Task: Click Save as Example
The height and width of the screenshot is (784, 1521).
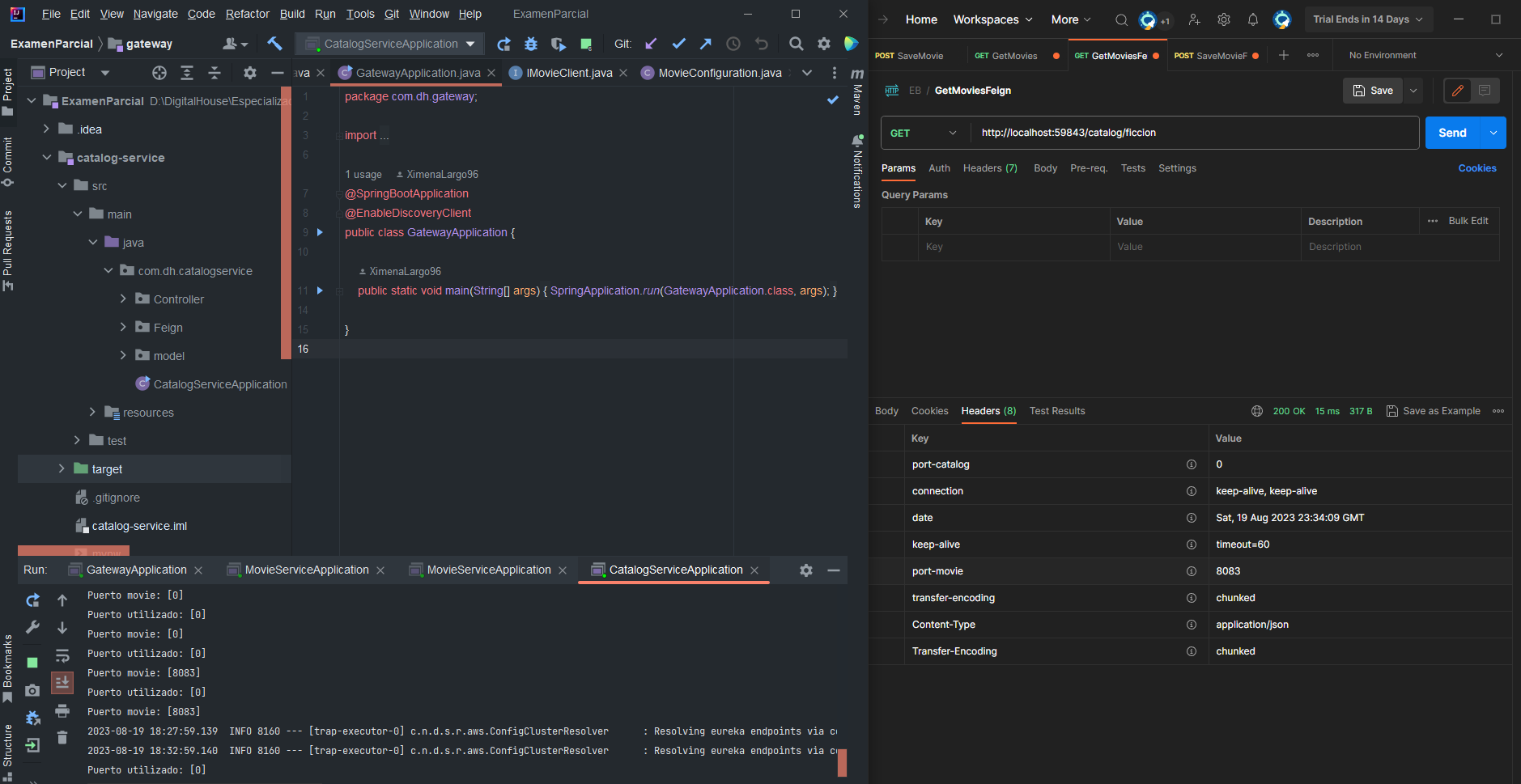Action: 1434,411
